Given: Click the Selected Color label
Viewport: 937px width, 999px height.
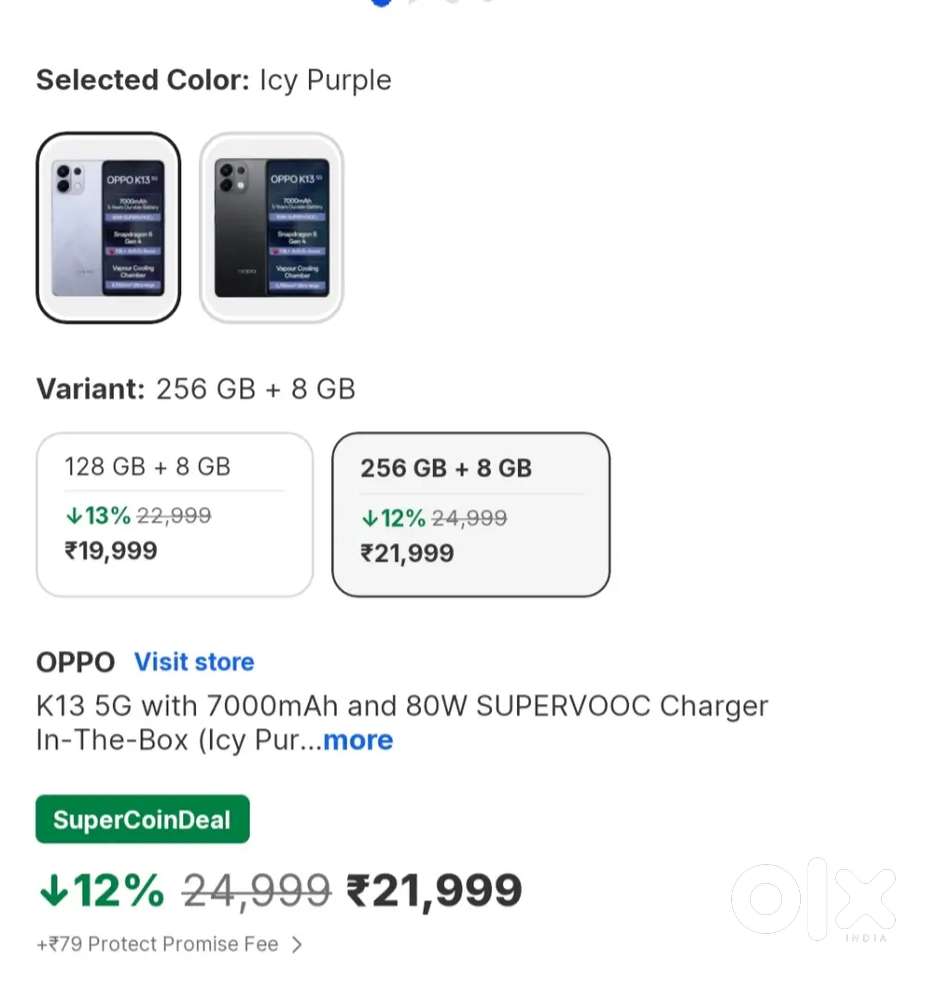Looking at the screenshot, I should 142,81.
